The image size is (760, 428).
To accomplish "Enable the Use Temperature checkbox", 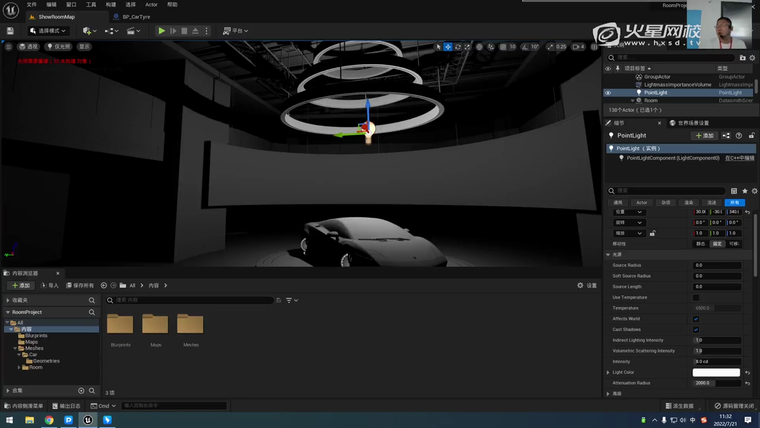I will (x=696, y=297).
